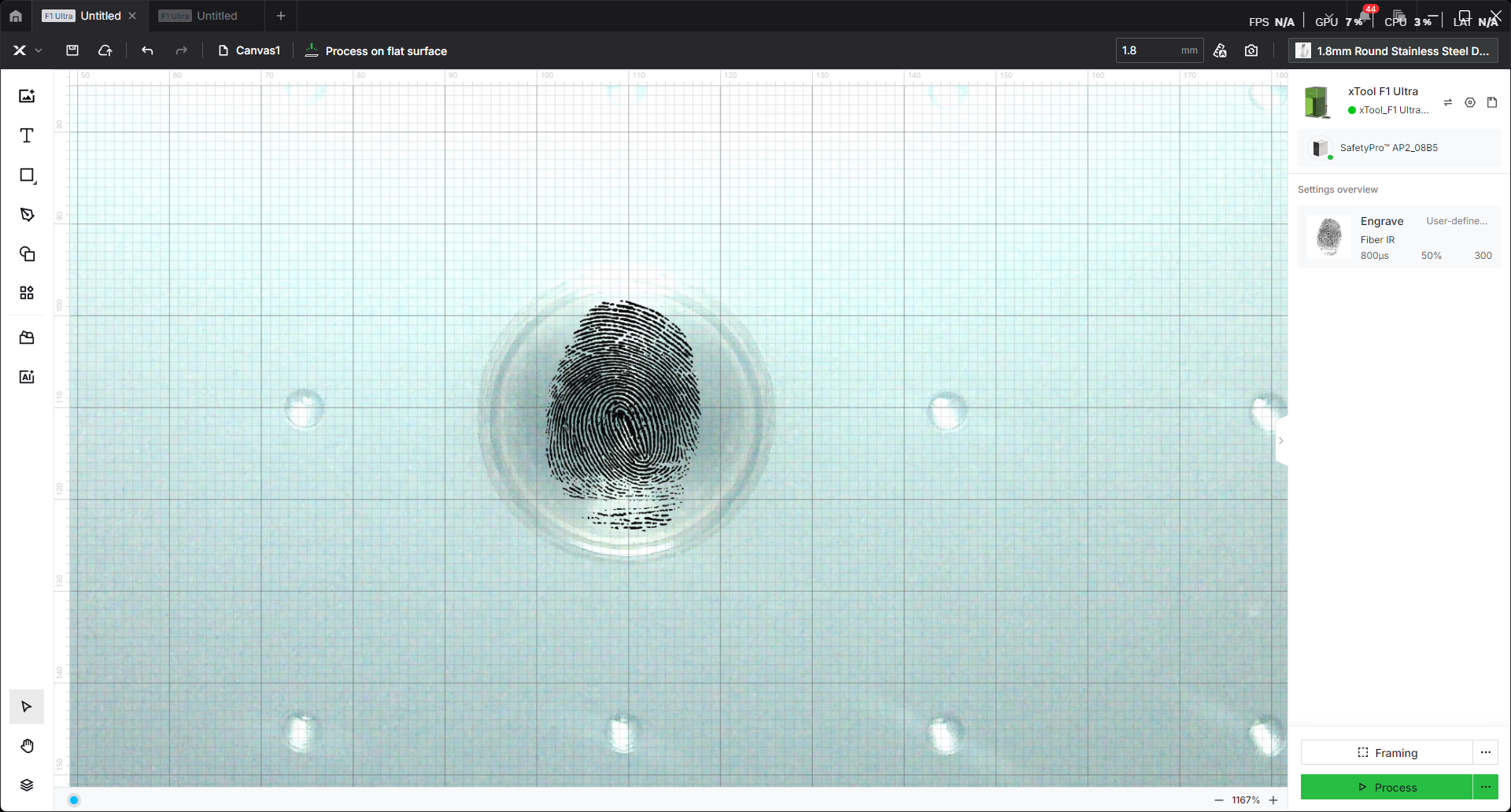1511x812 pixels.
Task: Select the Pen vector tool
Action: click(x=27, y=215)
